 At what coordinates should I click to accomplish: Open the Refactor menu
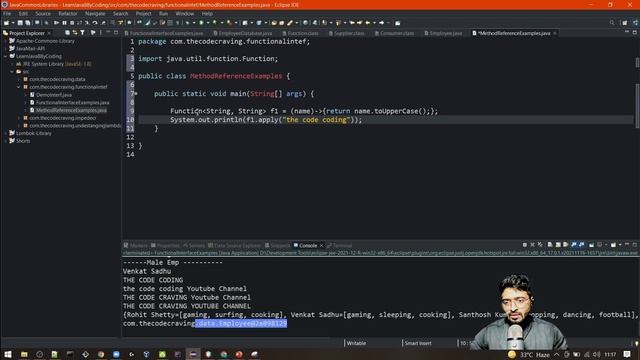67,13
